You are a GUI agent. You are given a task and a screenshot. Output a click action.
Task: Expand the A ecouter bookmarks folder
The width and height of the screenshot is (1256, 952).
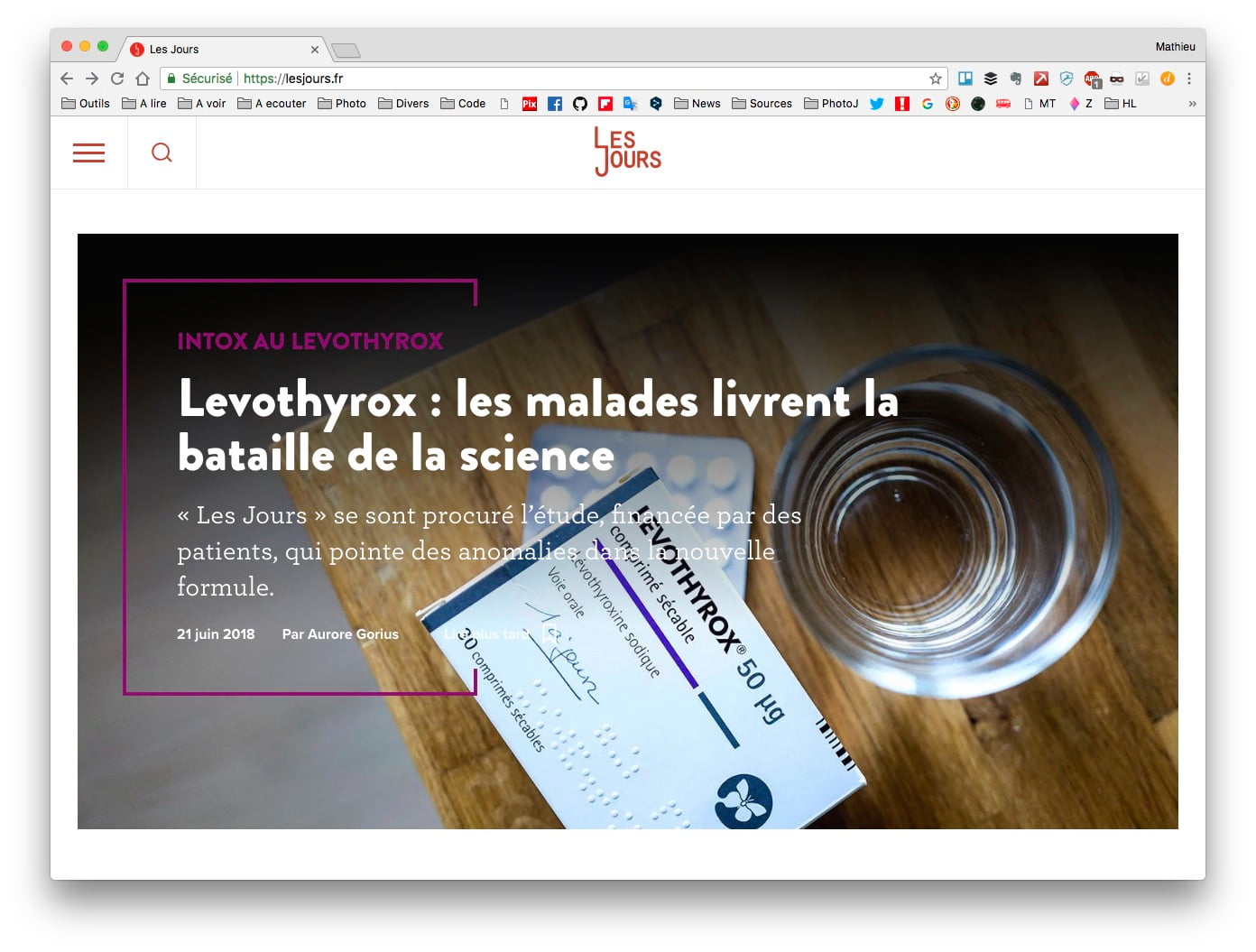pyautogui.click(x=272, y=104)
